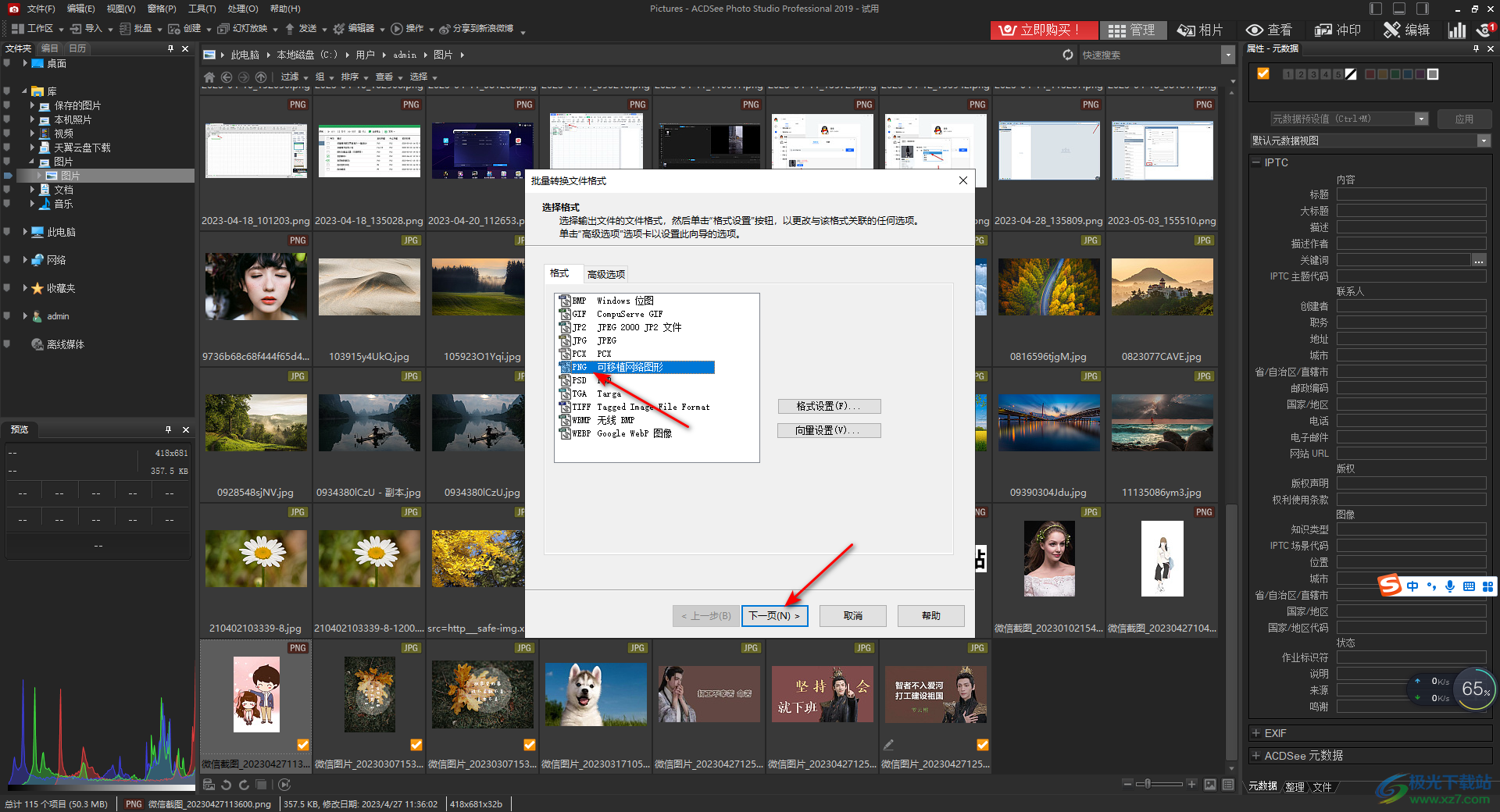The width and height of the screenshot is (1500, 812).
Task: Navigate up one folder level
Action: pyautogui.click(x=261, y=77)
